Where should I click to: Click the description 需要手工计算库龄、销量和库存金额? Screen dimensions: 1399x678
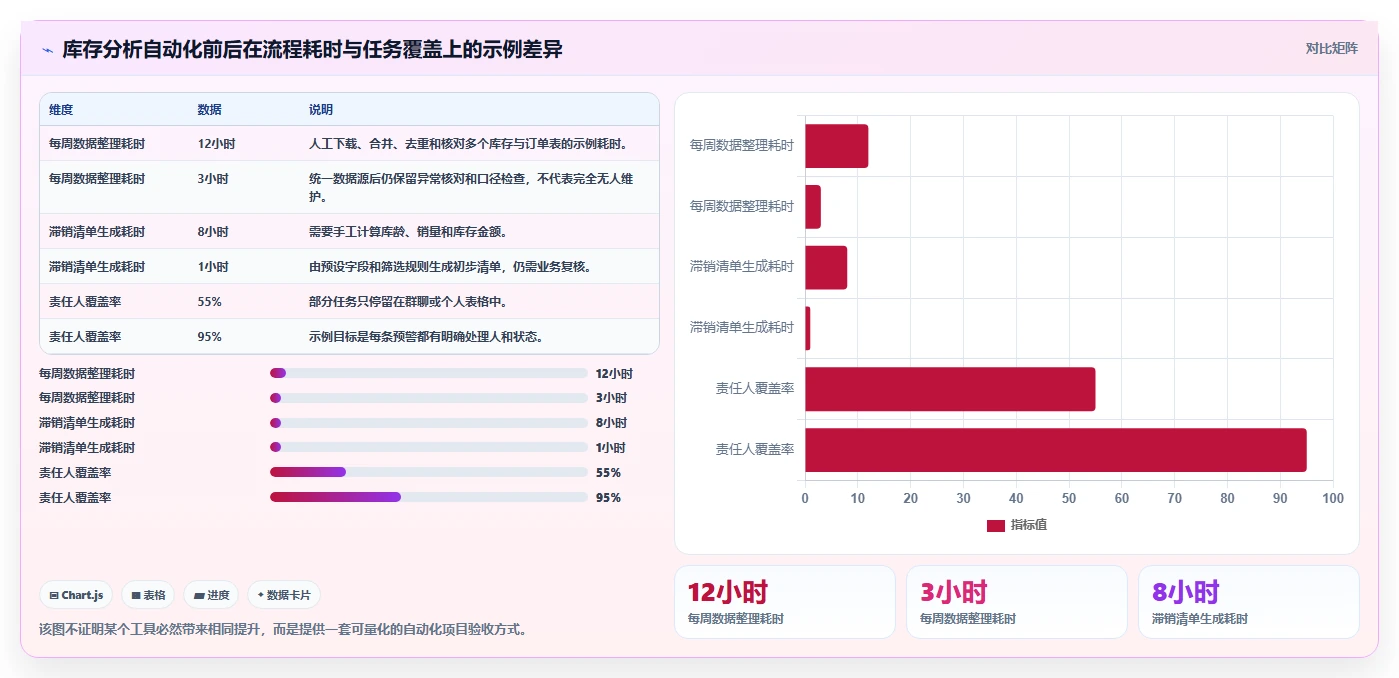[x=409, y=232]
